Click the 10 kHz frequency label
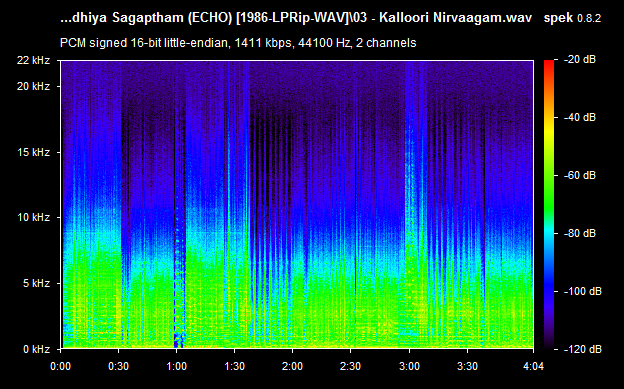The height and width of the screenshot is (389, 624). click(x=33, y=217)
